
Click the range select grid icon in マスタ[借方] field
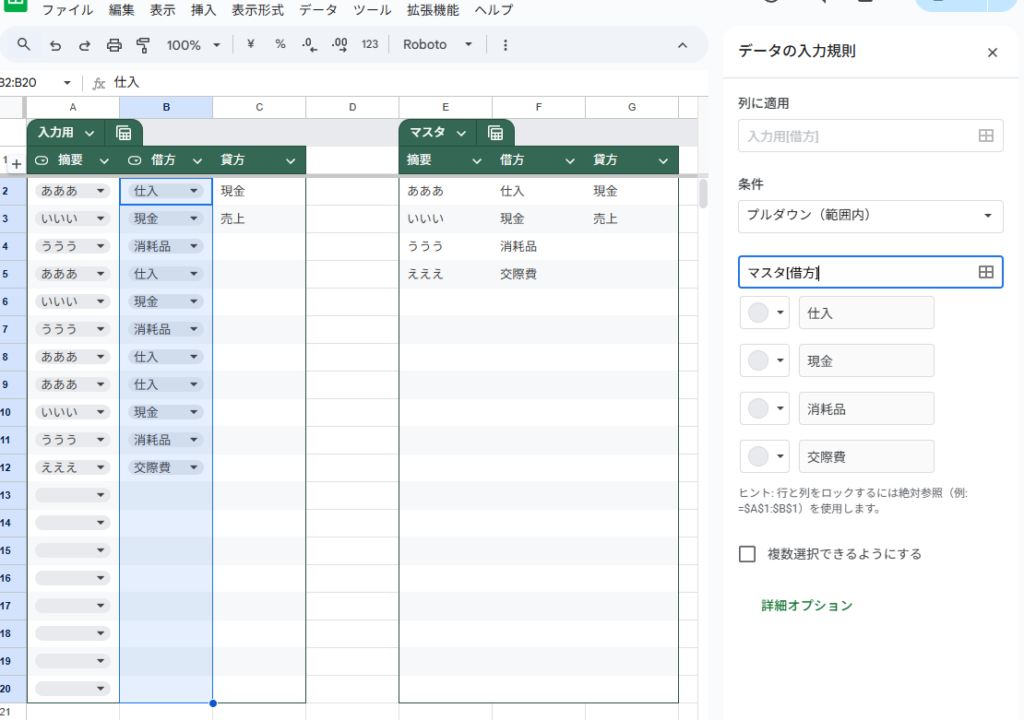(x=985, y=272)
